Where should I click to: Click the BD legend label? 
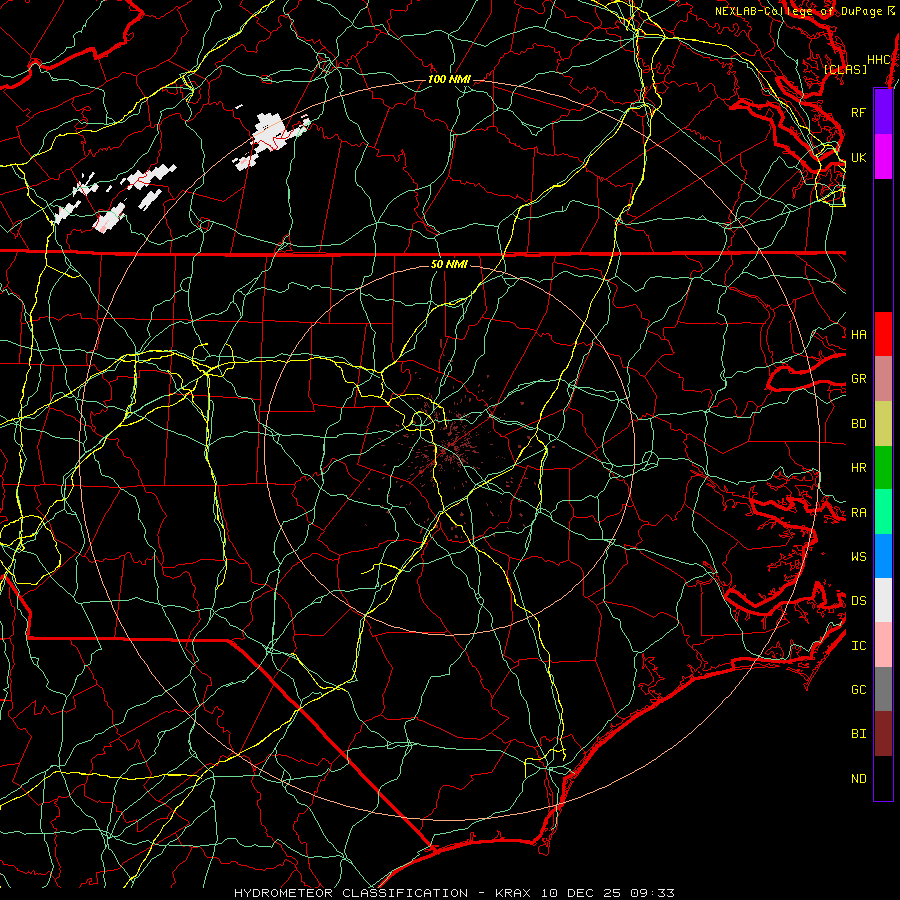pos(859,424)
